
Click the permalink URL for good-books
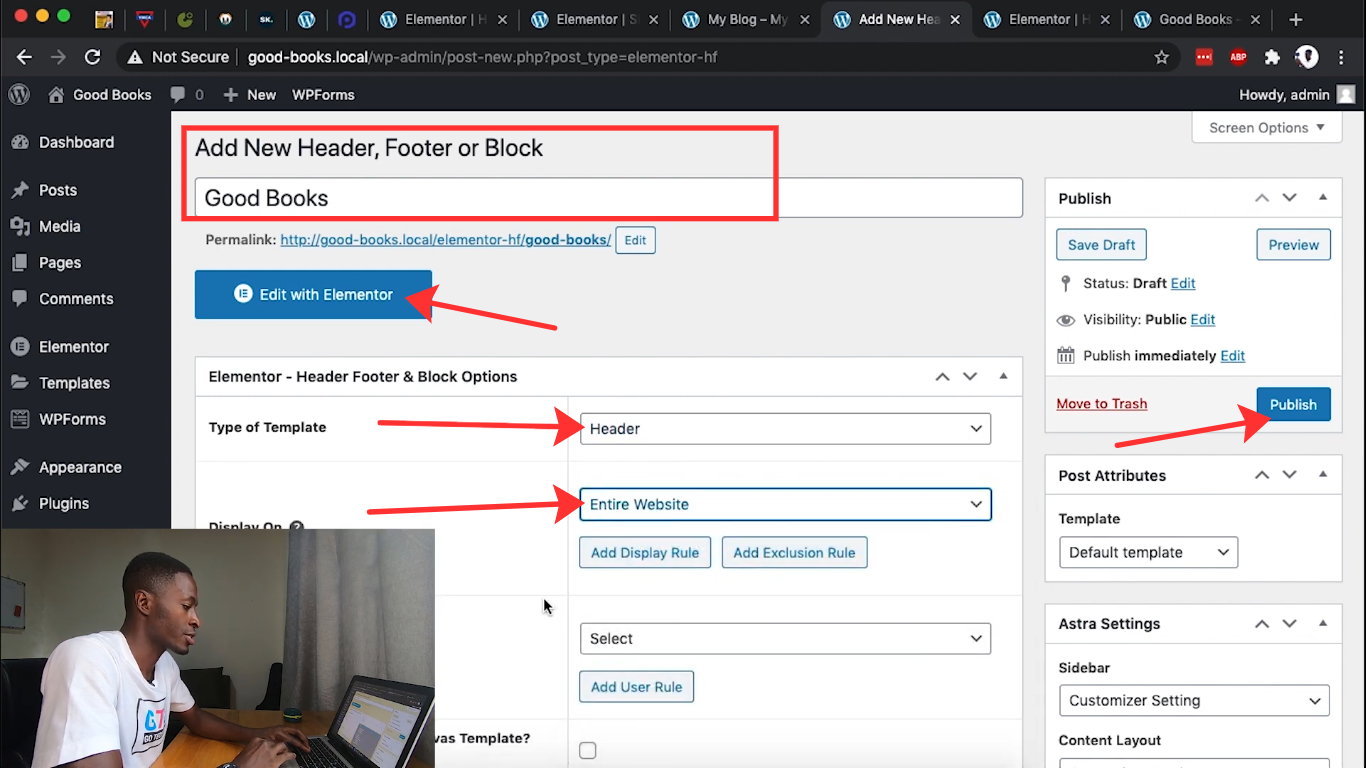445,240
